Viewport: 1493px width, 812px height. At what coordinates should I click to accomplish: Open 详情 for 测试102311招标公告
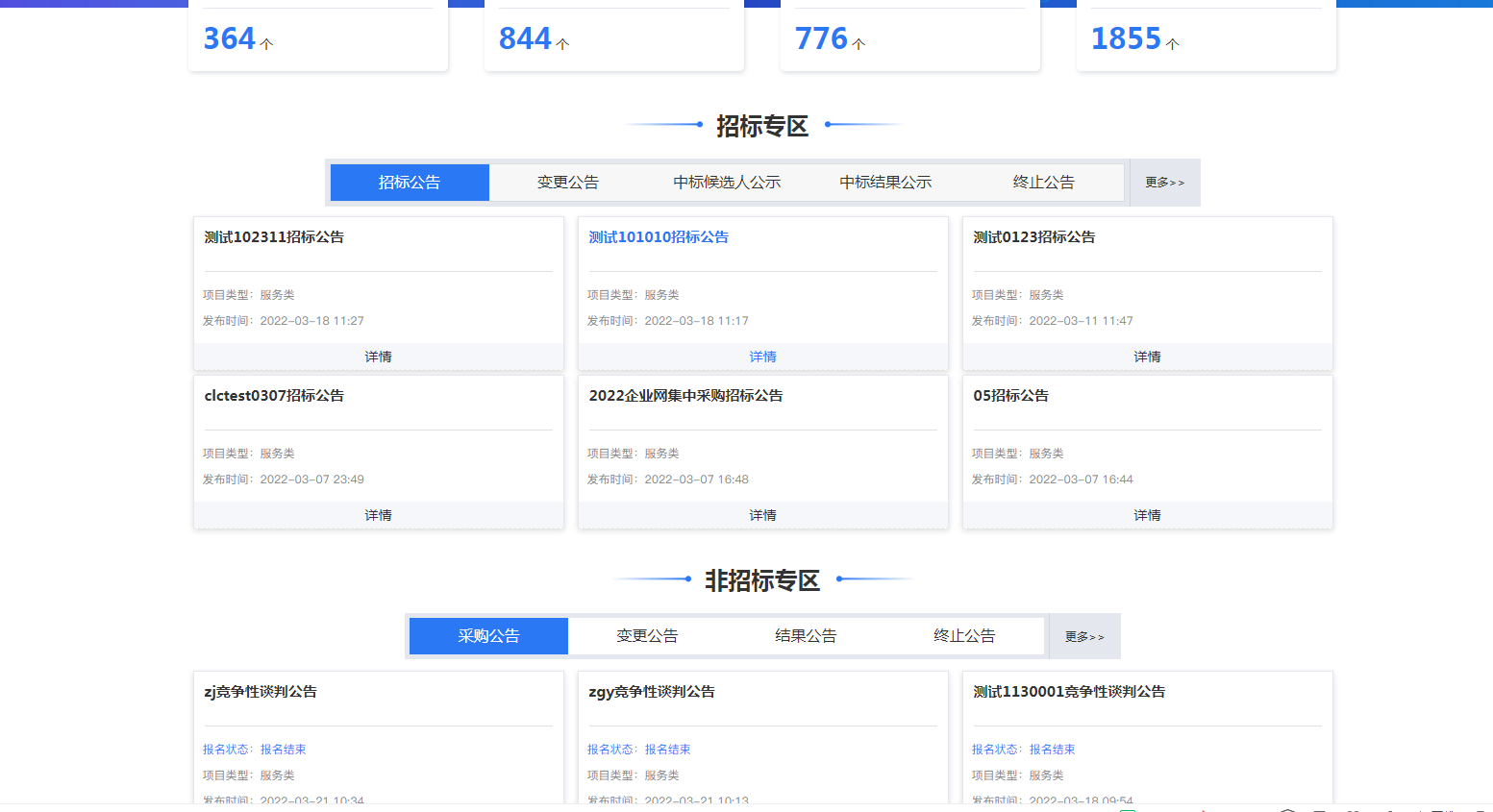tap(378, 356)
